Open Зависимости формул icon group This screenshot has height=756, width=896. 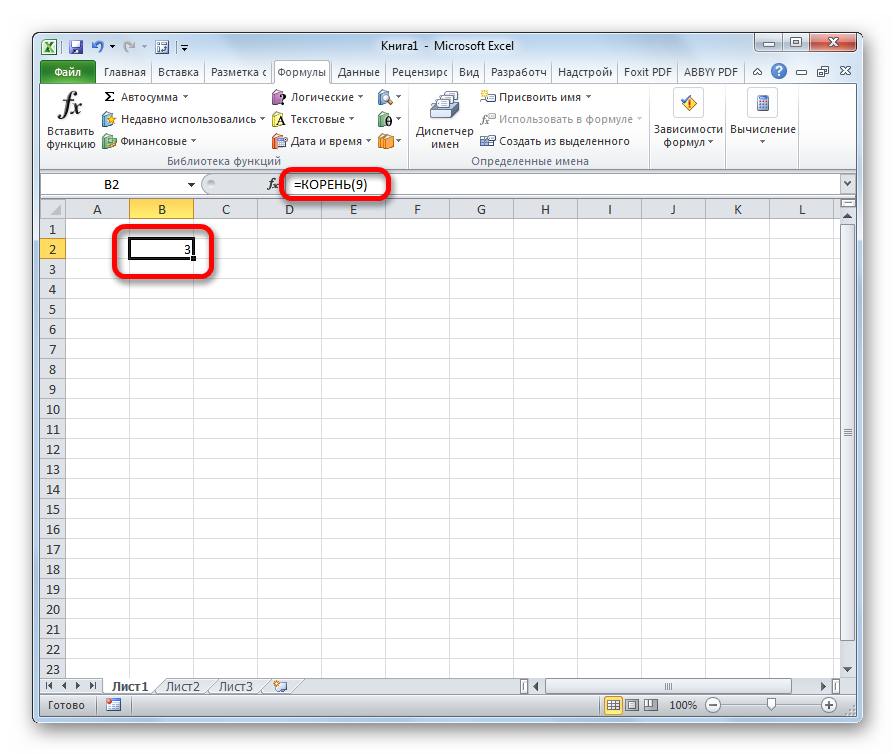click(x=687, y=120)
